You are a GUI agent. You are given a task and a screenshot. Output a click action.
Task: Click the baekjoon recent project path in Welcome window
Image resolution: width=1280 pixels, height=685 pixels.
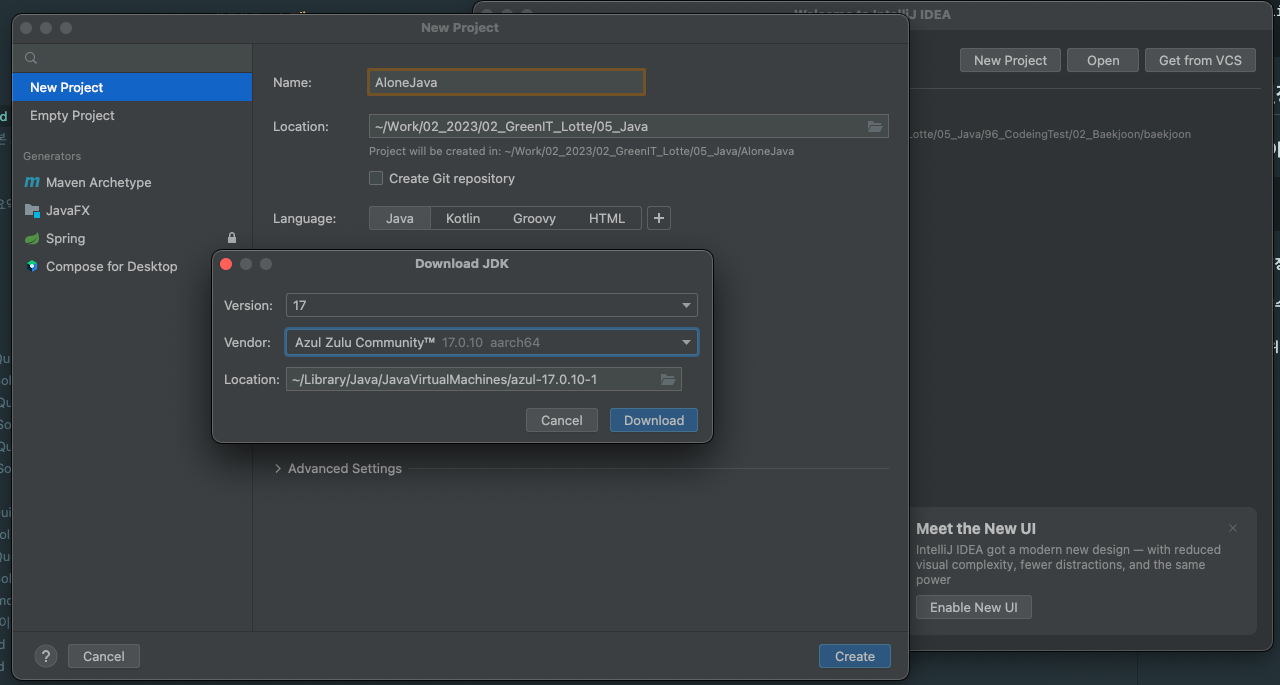[1050, 134]
